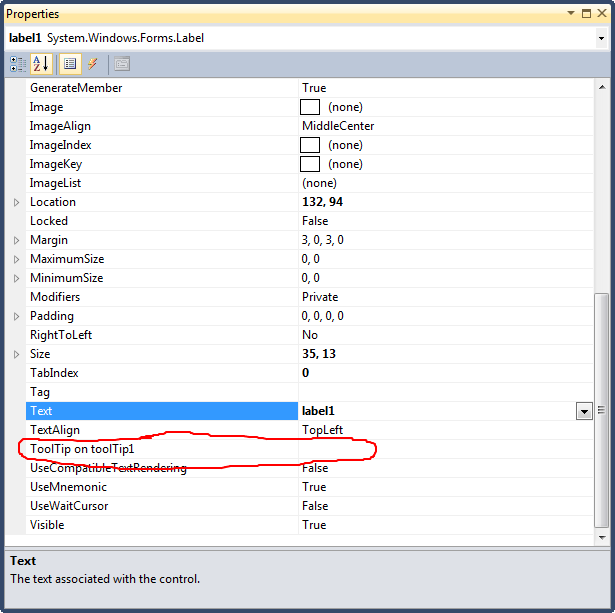
Task: Select the ToolTip on toolTip1 row
Action: pyautogui.click(x=309, y=449)
